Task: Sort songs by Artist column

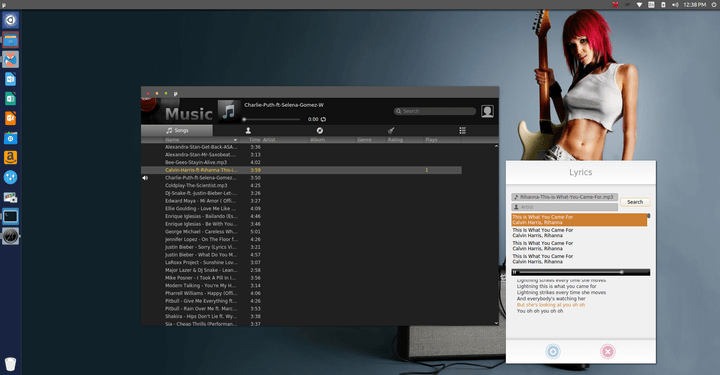Action: (269, 140)
